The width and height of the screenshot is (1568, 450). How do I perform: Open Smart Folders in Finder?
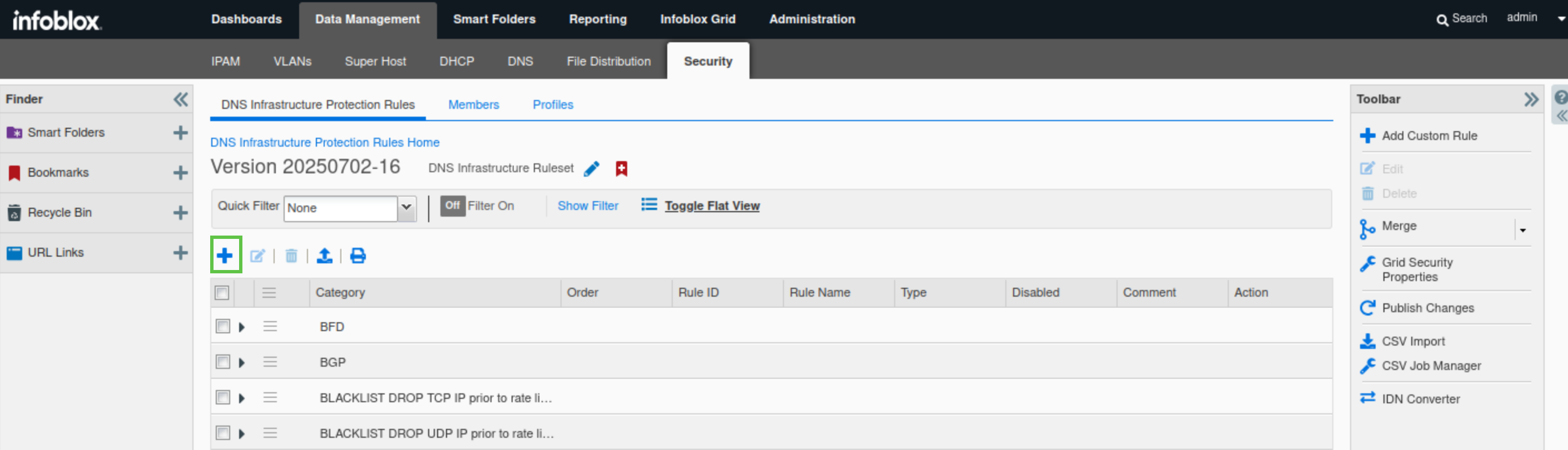(66, 133)
